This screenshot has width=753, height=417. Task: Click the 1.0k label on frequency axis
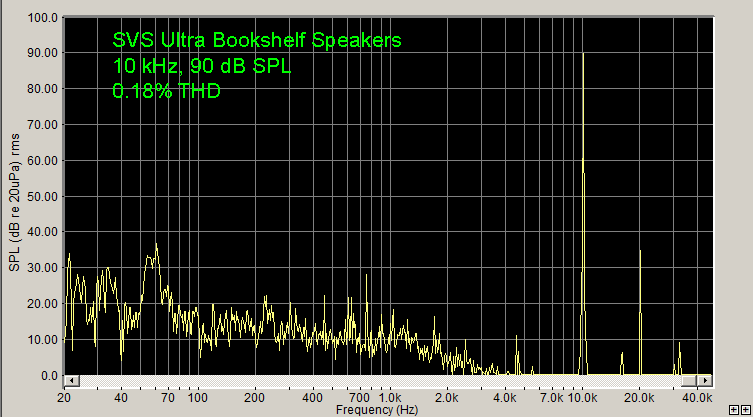coord(390,397)
